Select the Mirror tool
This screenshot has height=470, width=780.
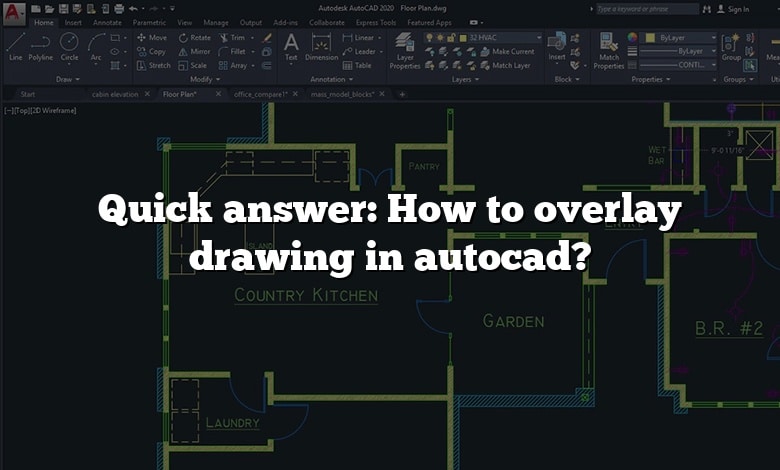pos(195,52)
